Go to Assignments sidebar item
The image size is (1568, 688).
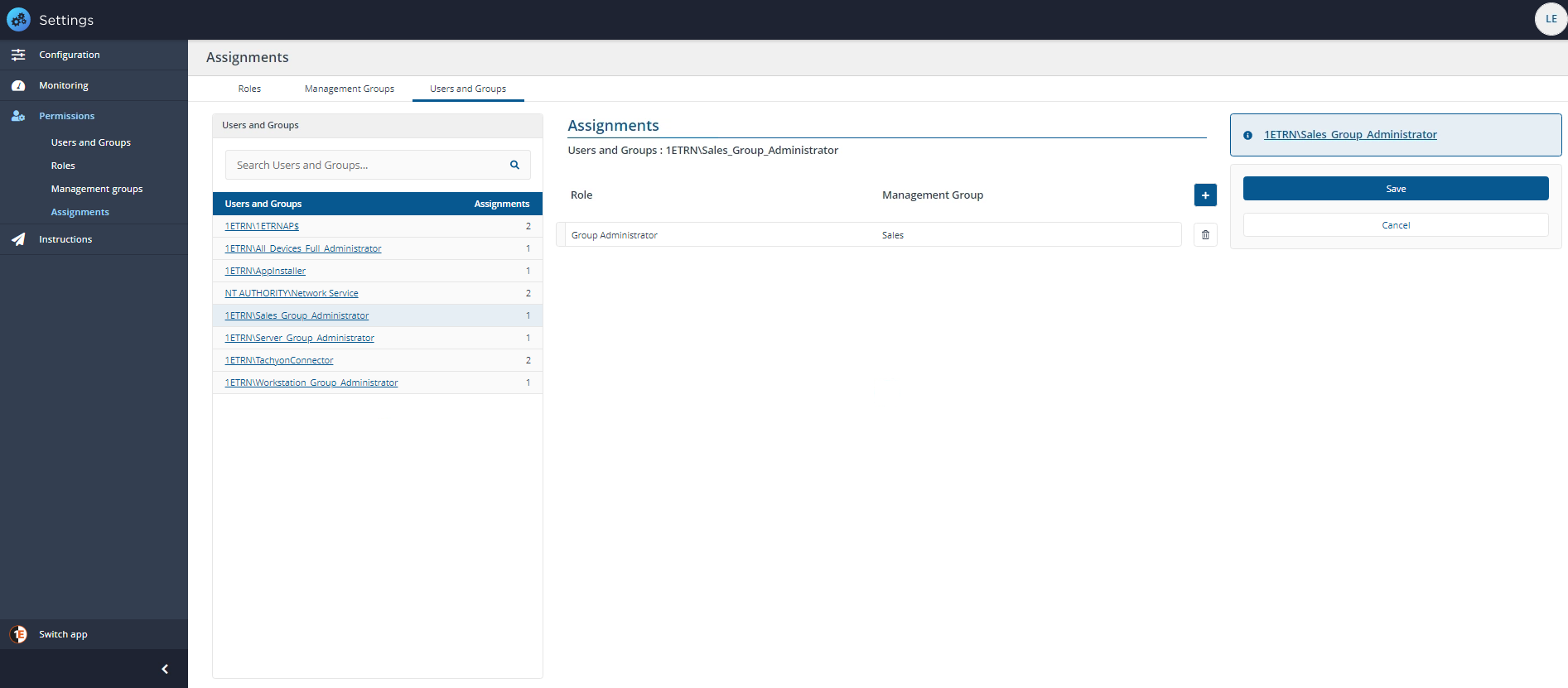click(x=80, y=212)
